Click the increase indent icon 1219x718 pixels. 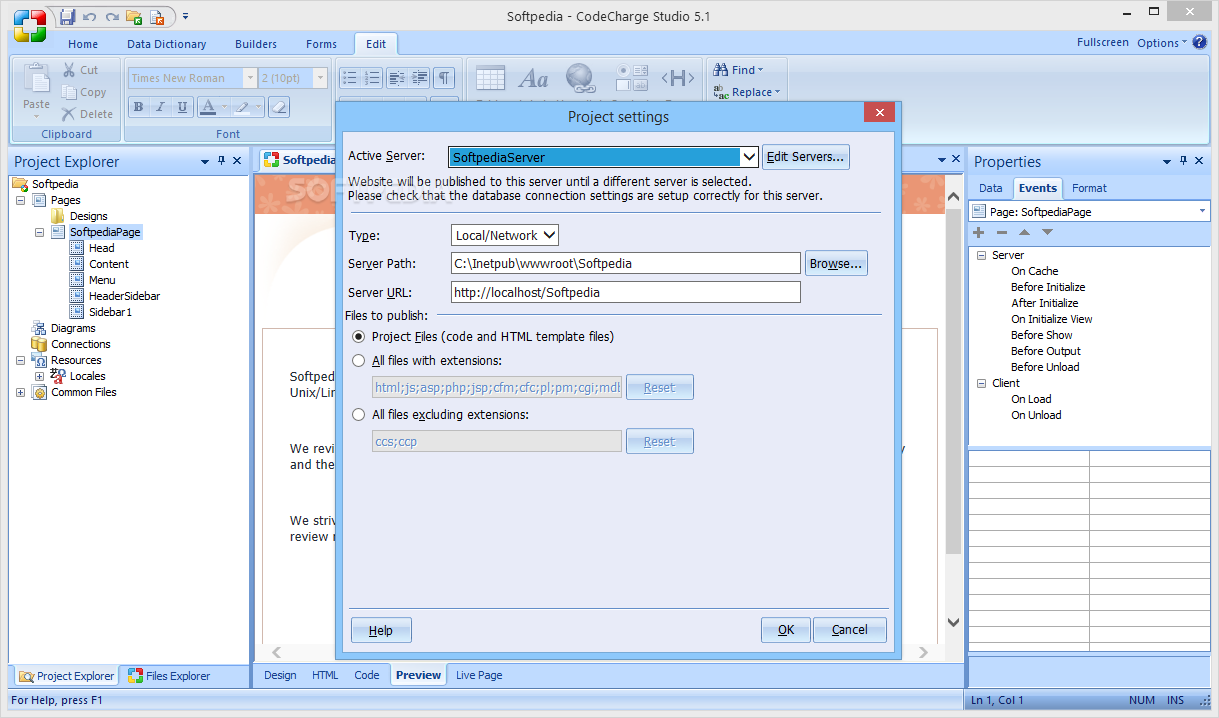coord(420,78)
